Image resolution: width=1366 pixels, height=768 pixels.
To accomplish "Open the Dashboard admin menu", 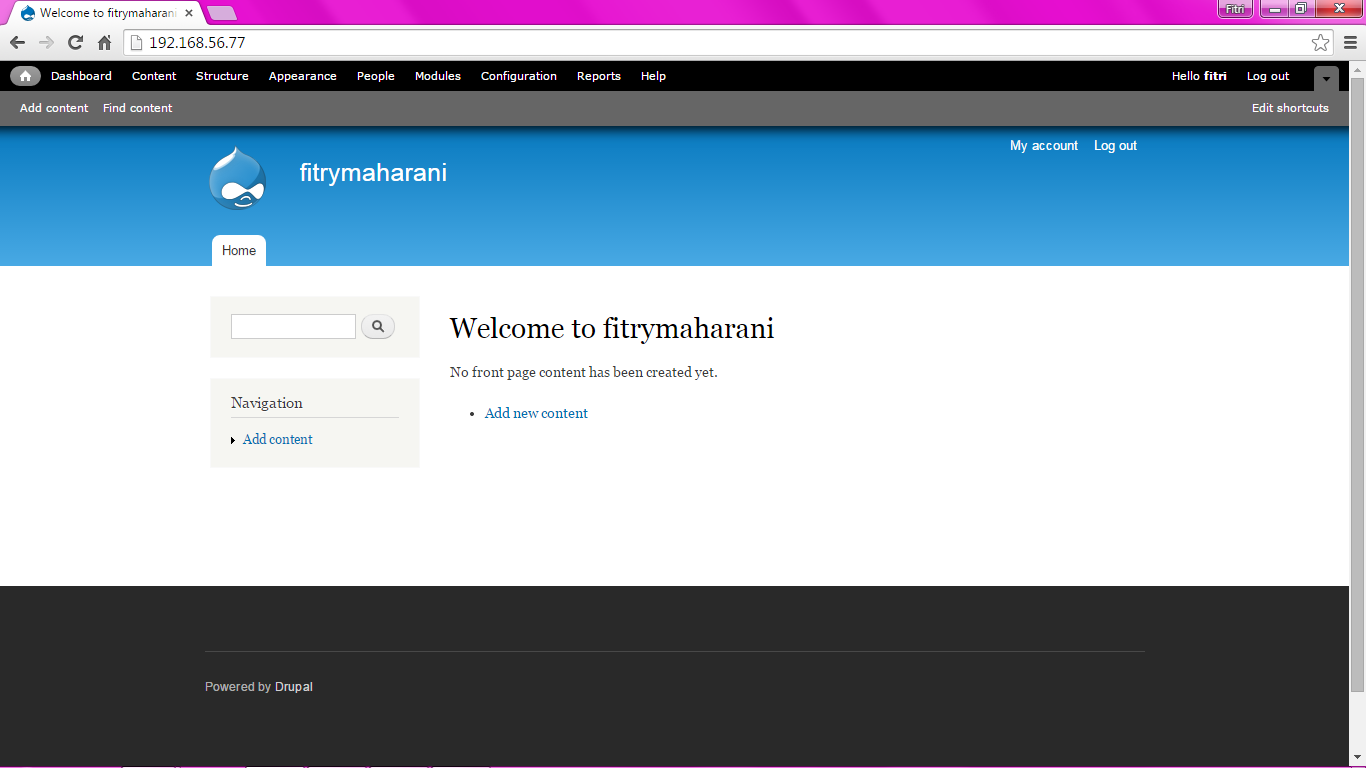I will coord(81,76).
